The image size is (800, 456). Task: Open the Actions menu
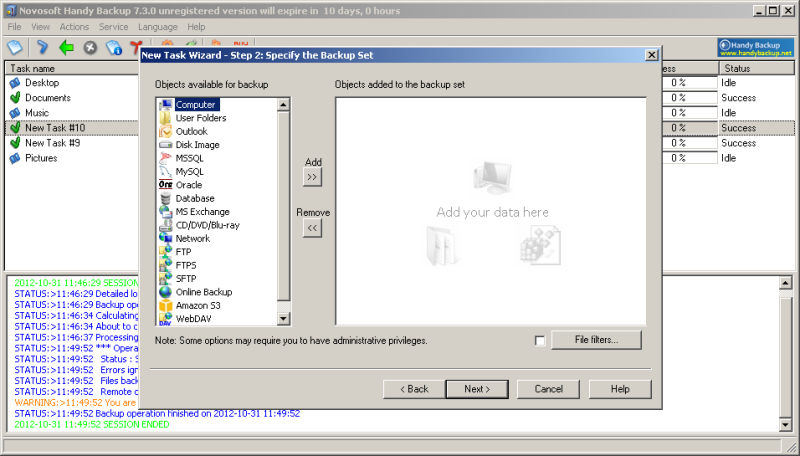74,26
